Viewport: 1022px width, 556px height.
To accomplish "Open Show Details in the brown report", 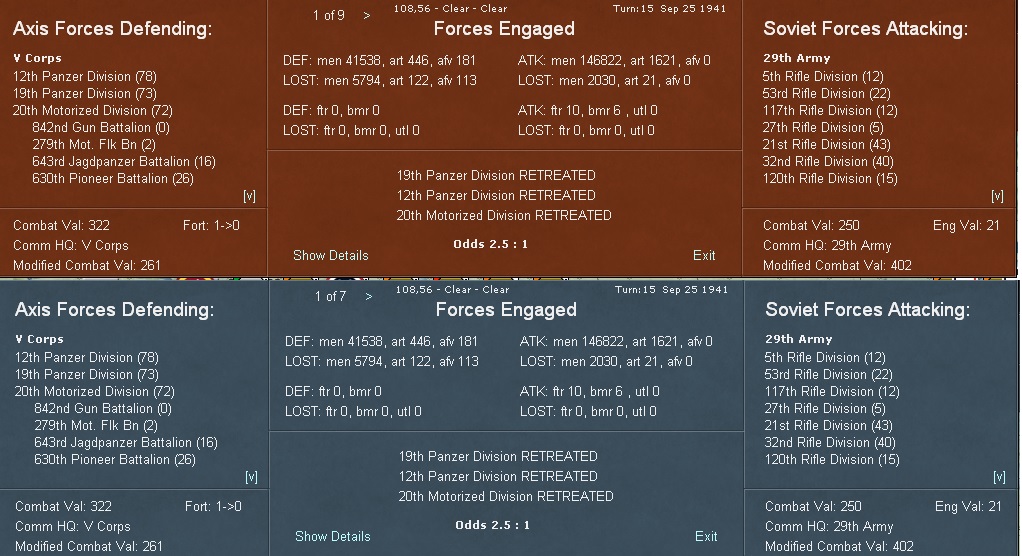I will tap(330, 255).
